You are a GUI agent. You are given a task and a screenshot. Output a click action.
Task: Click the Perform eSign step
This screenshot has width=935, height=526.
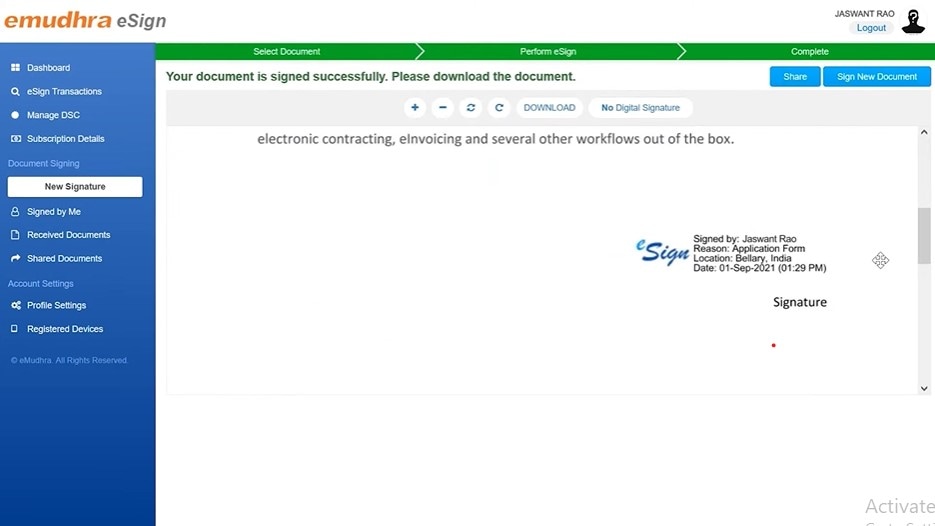tap(548, 51)
